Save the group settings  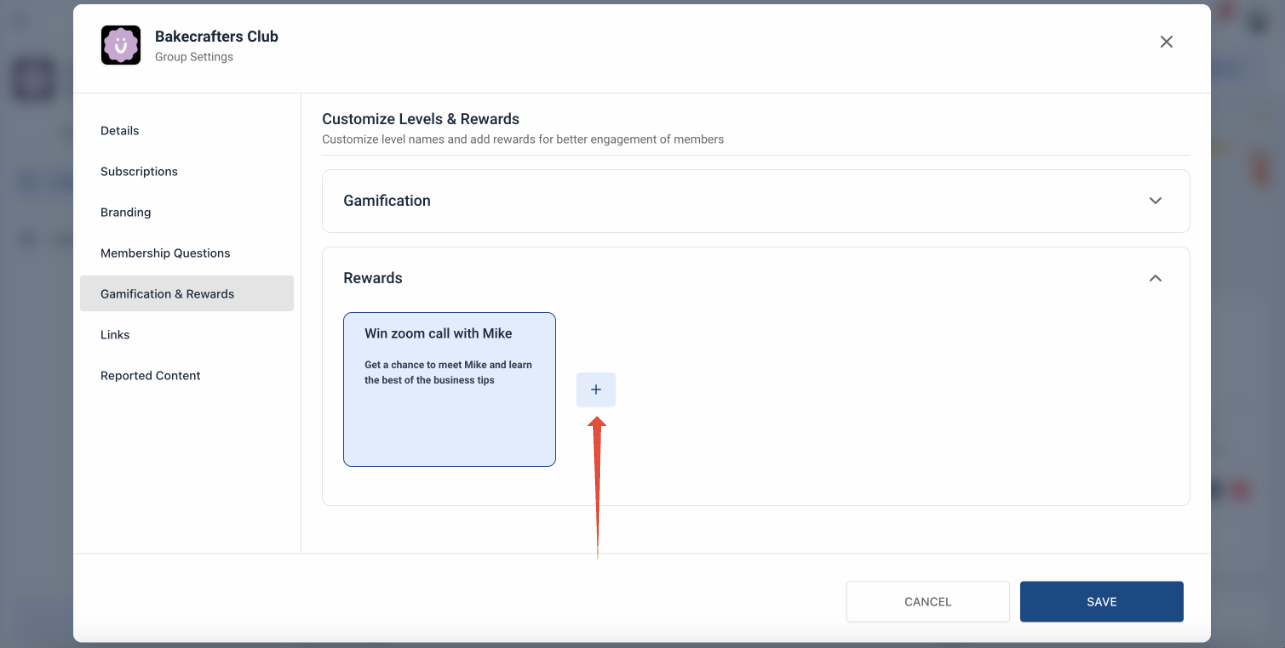[x=1101, y=602]
